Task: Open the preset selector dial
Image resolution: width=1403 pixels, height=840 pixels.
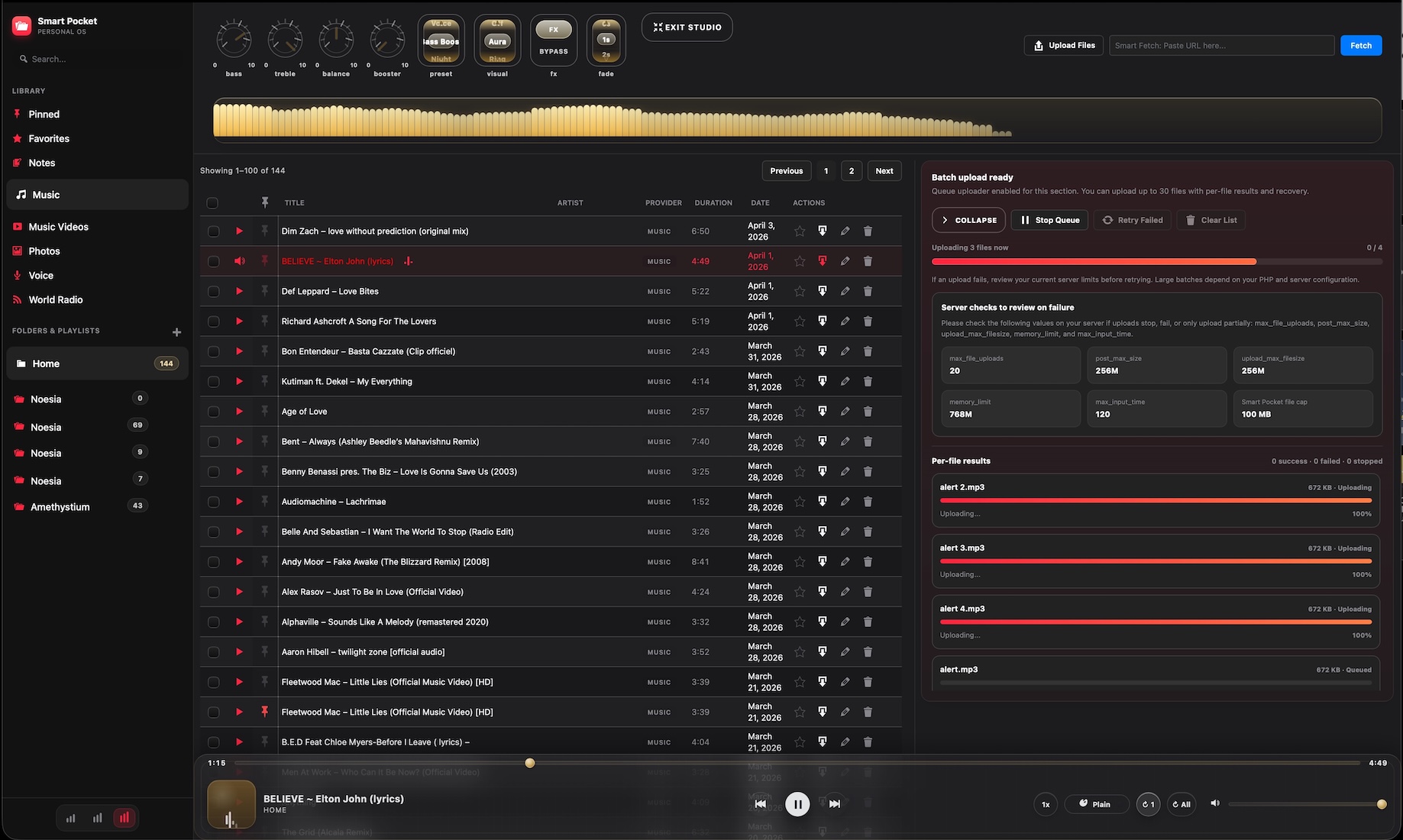Action: [x=441, y=40]
